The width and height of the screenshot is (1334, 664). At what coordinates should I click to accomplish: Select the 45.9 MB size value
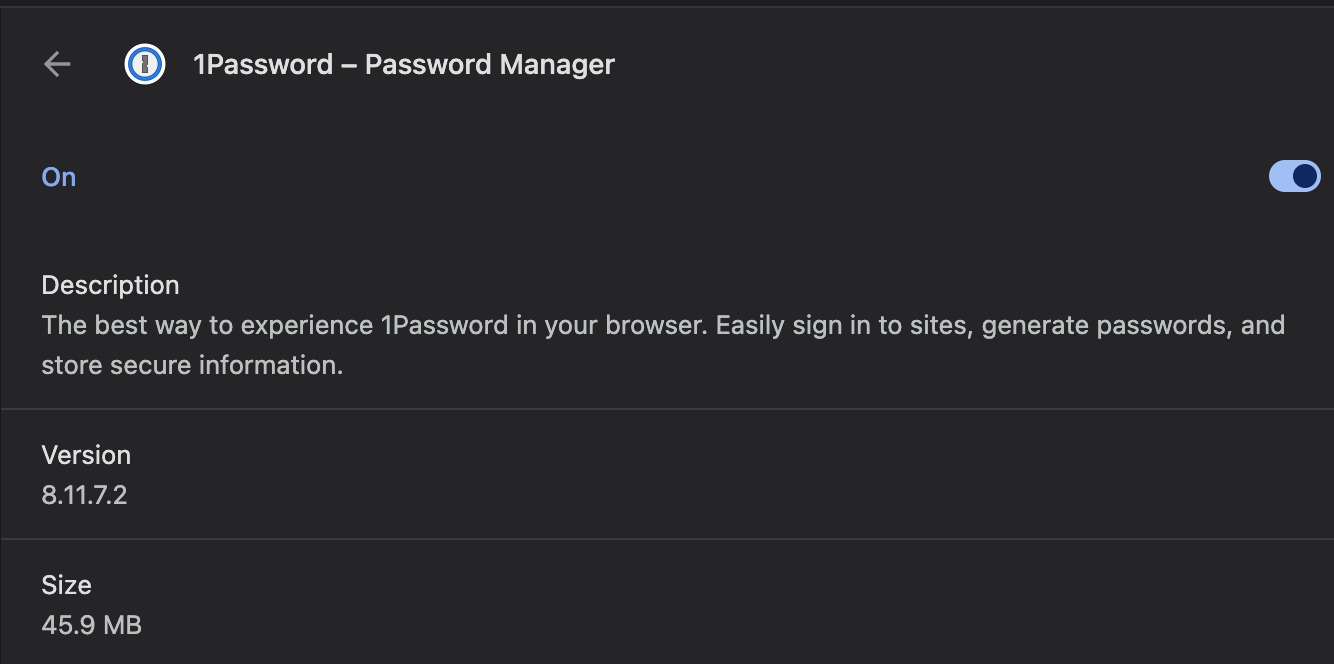(91, 625)
